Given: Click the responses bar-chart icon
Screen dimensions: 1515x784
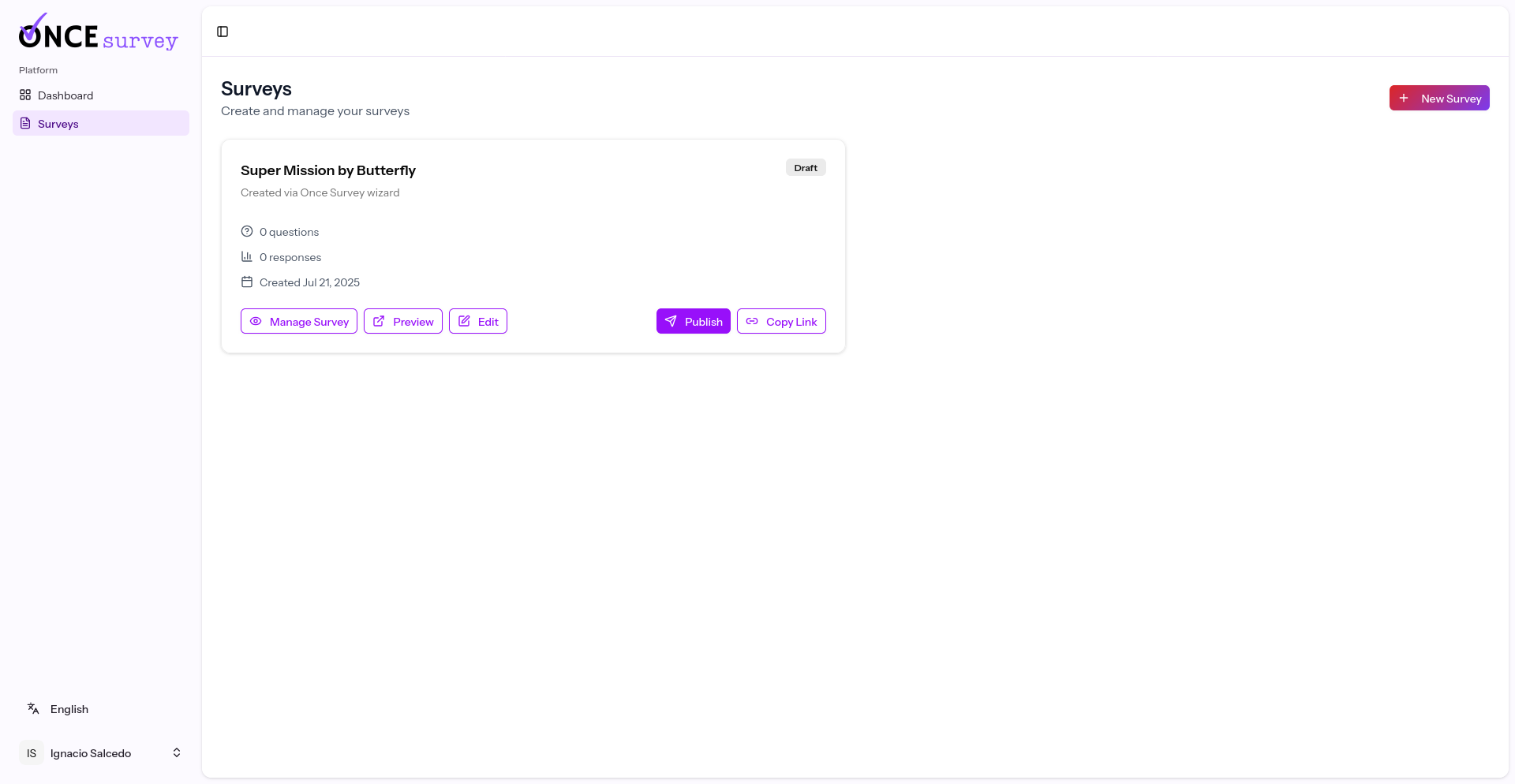Looking at the screenshot, I should [x=246, y=256].
